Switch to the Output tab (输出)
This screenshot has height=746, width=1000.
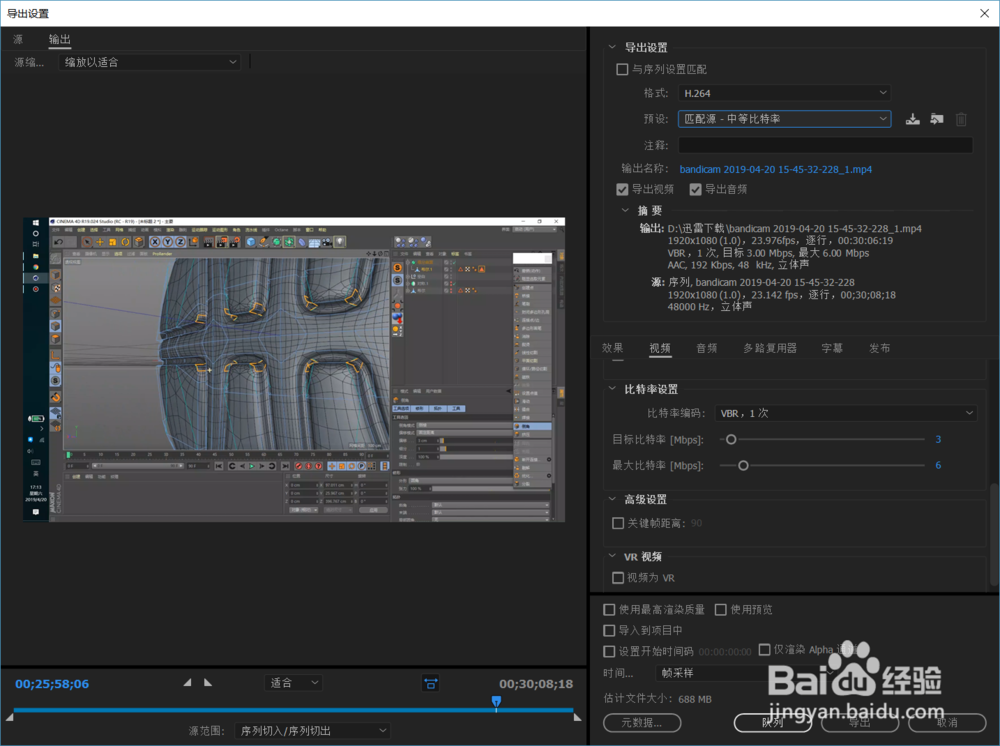click(x=60, y=40)
